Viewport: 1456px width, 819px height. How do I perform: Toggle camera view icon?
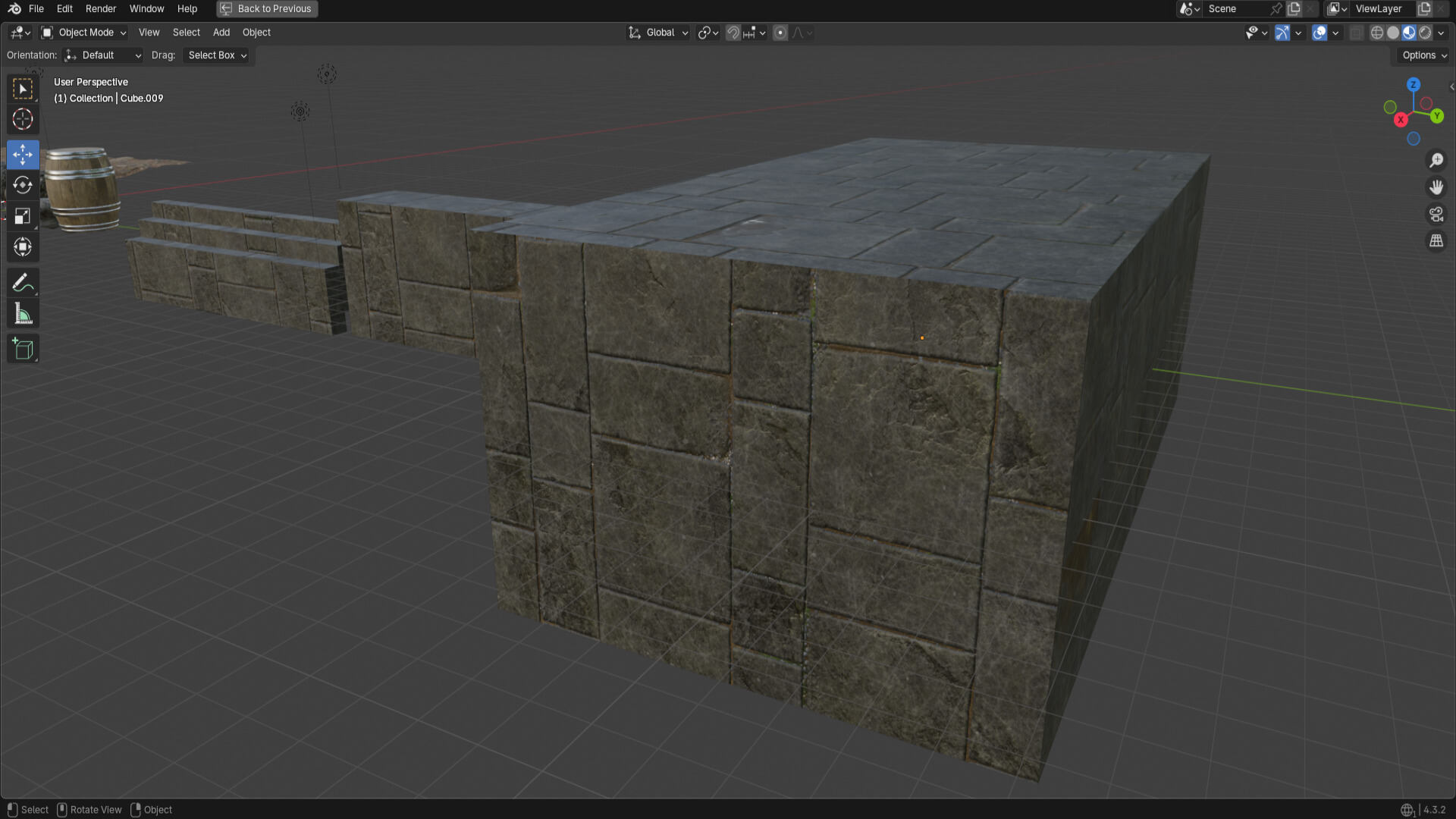[x=1436, y=215]
